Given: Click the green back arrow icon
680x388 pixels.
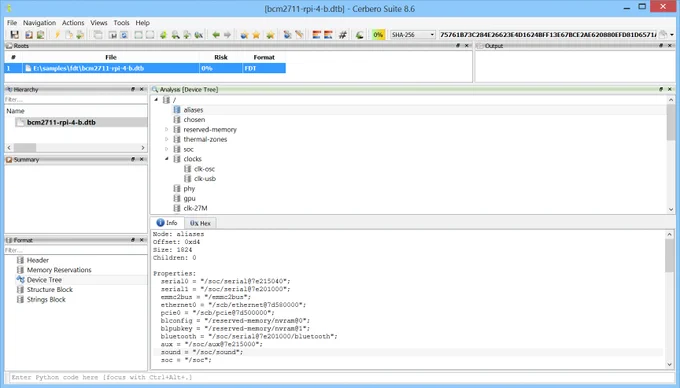Looking at the screenshot, I should 216,35.
